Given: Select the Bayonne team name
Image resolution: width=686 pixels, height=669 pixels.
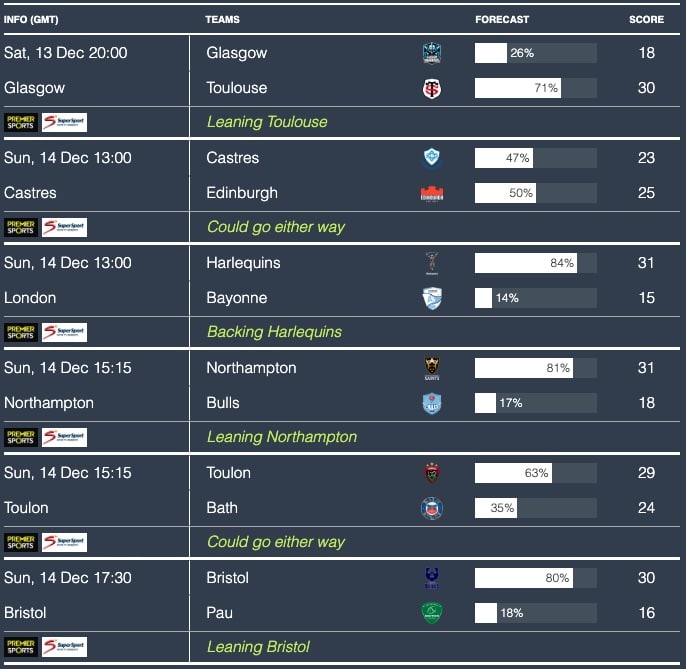Looking at the screenshot, I should point(237,298).
